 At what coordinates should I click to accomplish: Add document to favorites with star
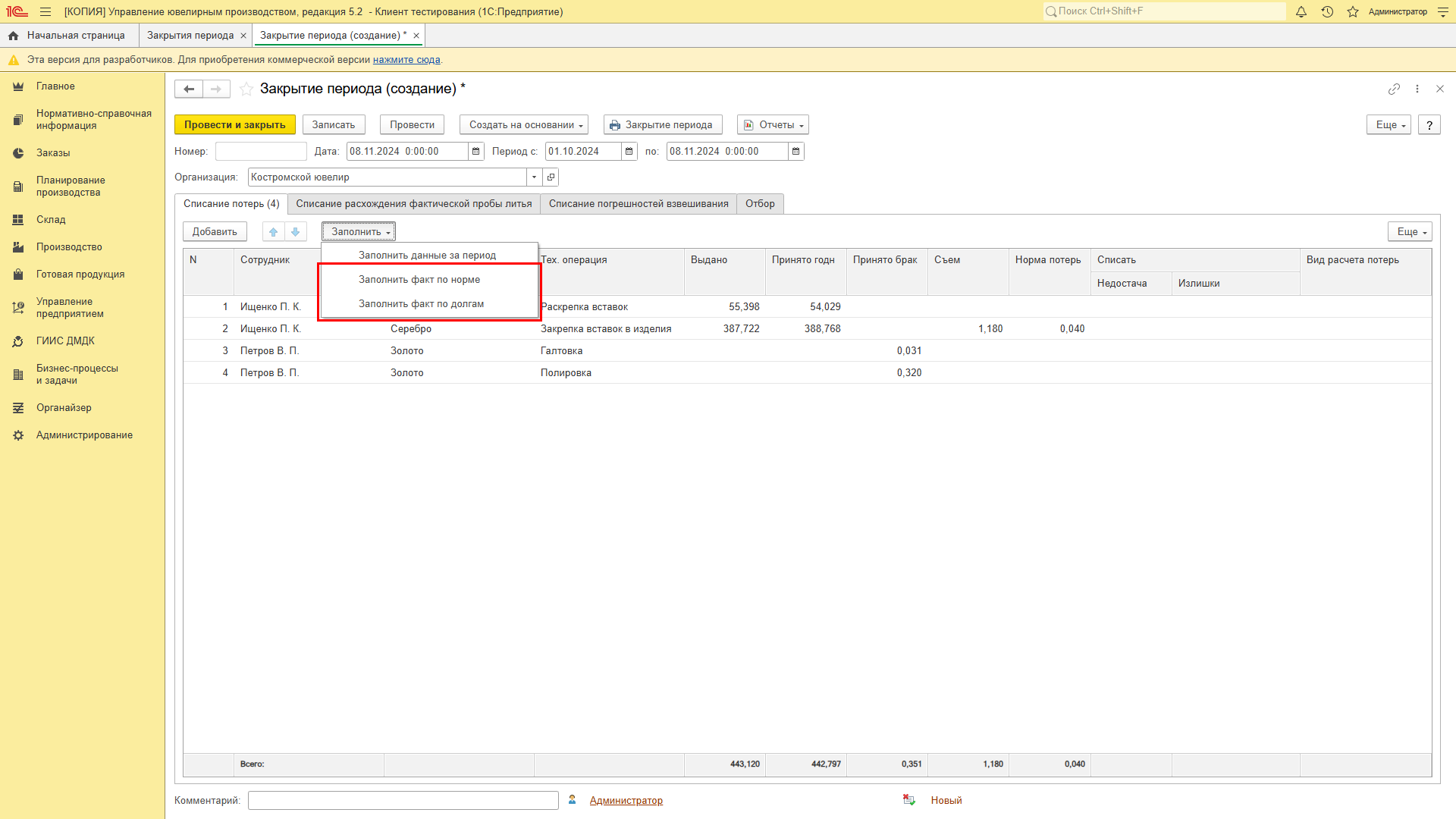point(246,89)
